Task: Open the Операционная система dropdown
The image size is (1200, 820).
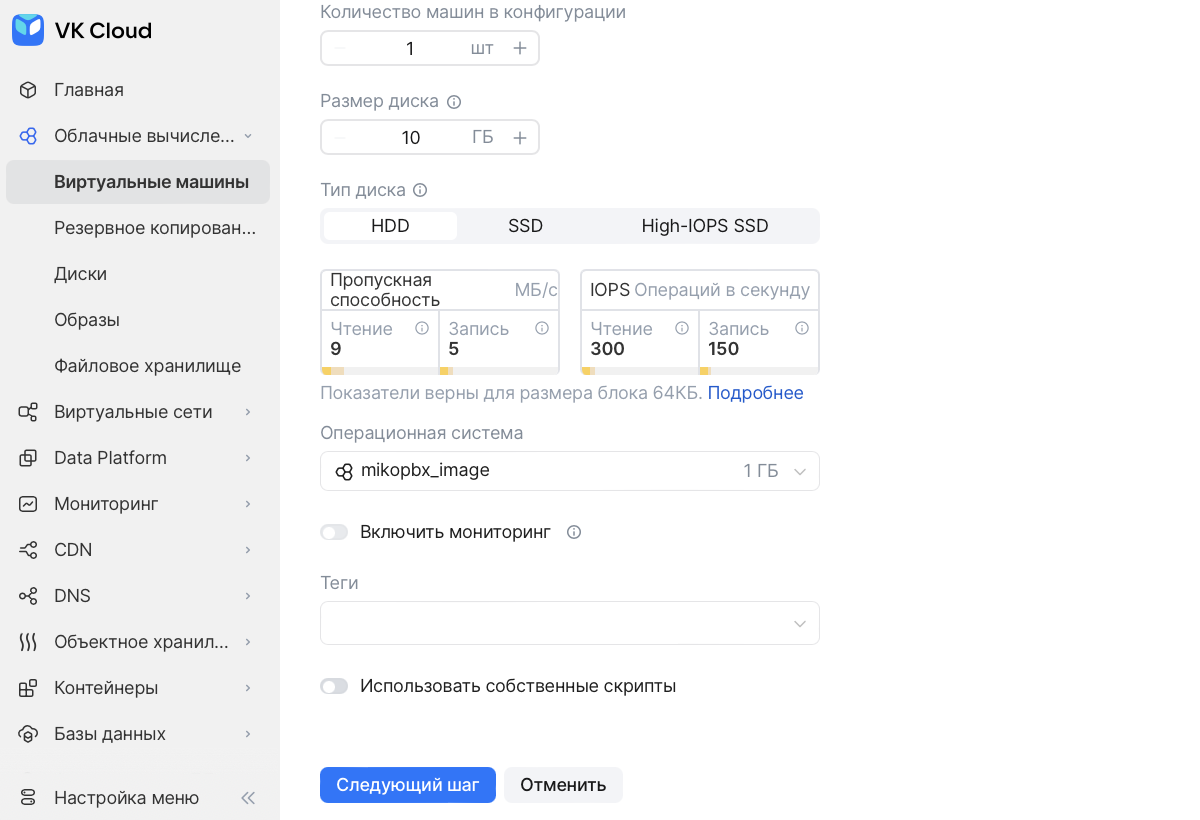Action: point(570,471)
